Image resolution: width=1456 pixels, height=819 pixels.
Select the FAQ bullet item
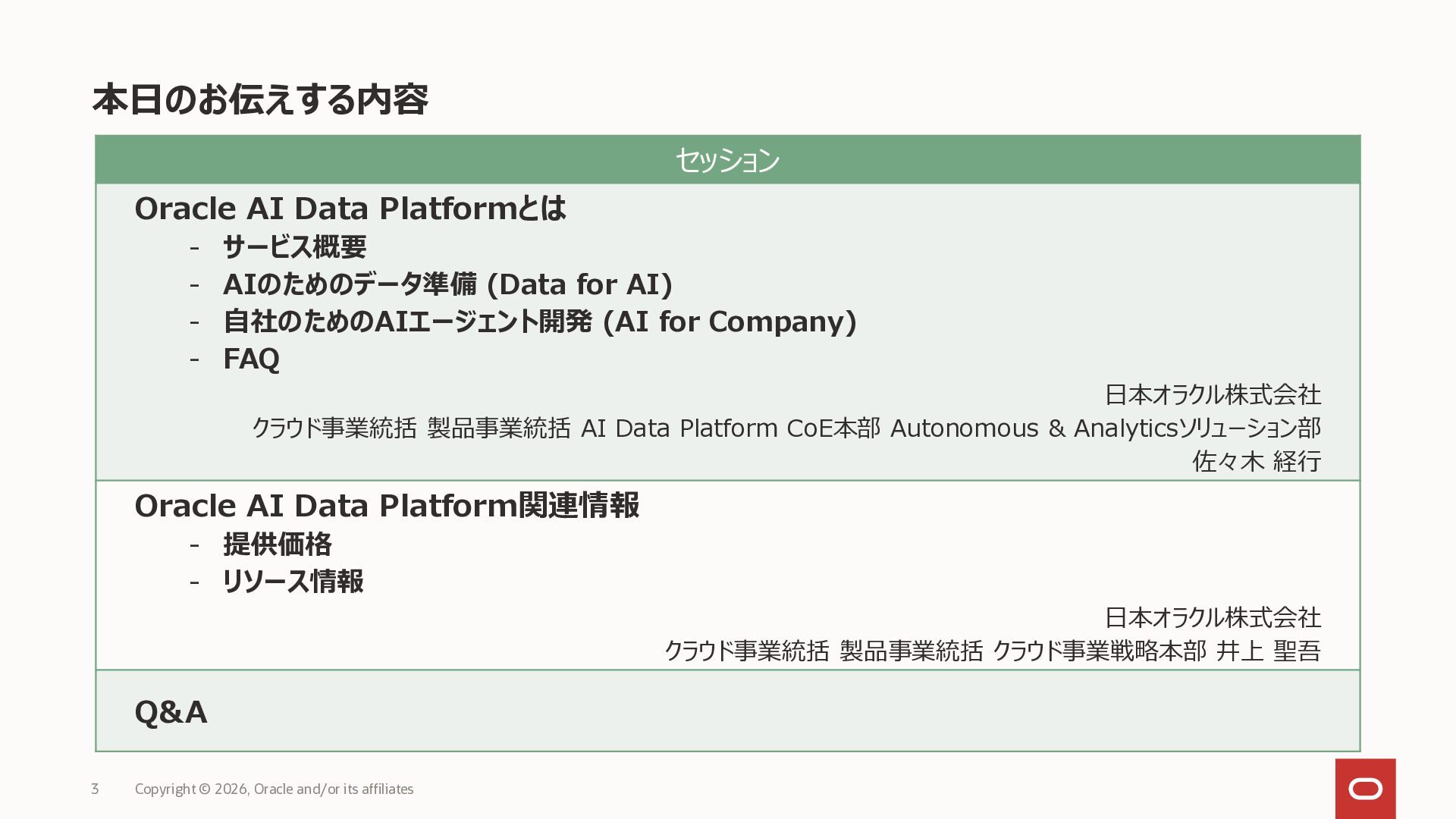pos(251,359)
